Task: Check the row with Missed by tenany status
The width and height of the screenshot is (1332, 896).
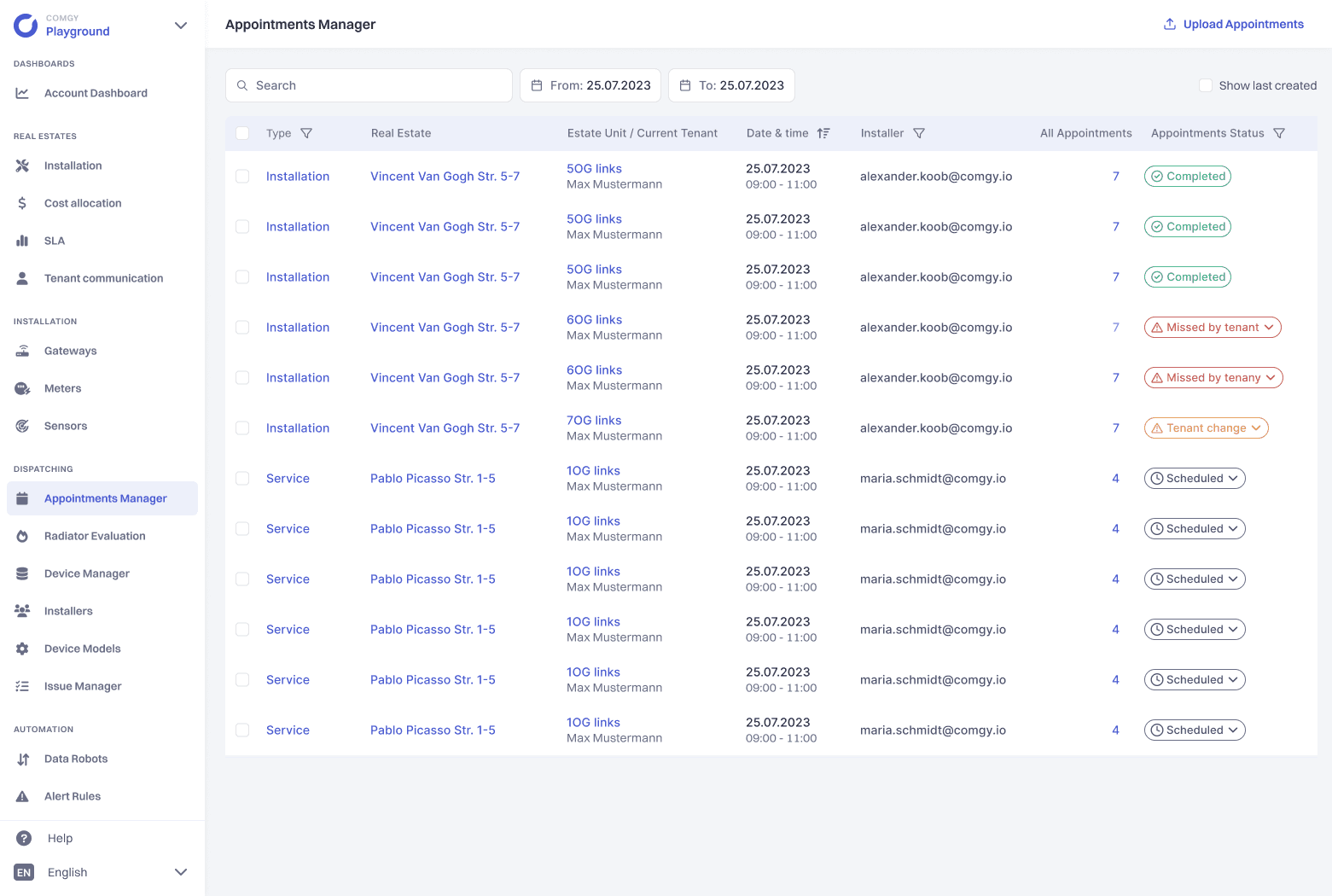Action: [x=242, y=377]
